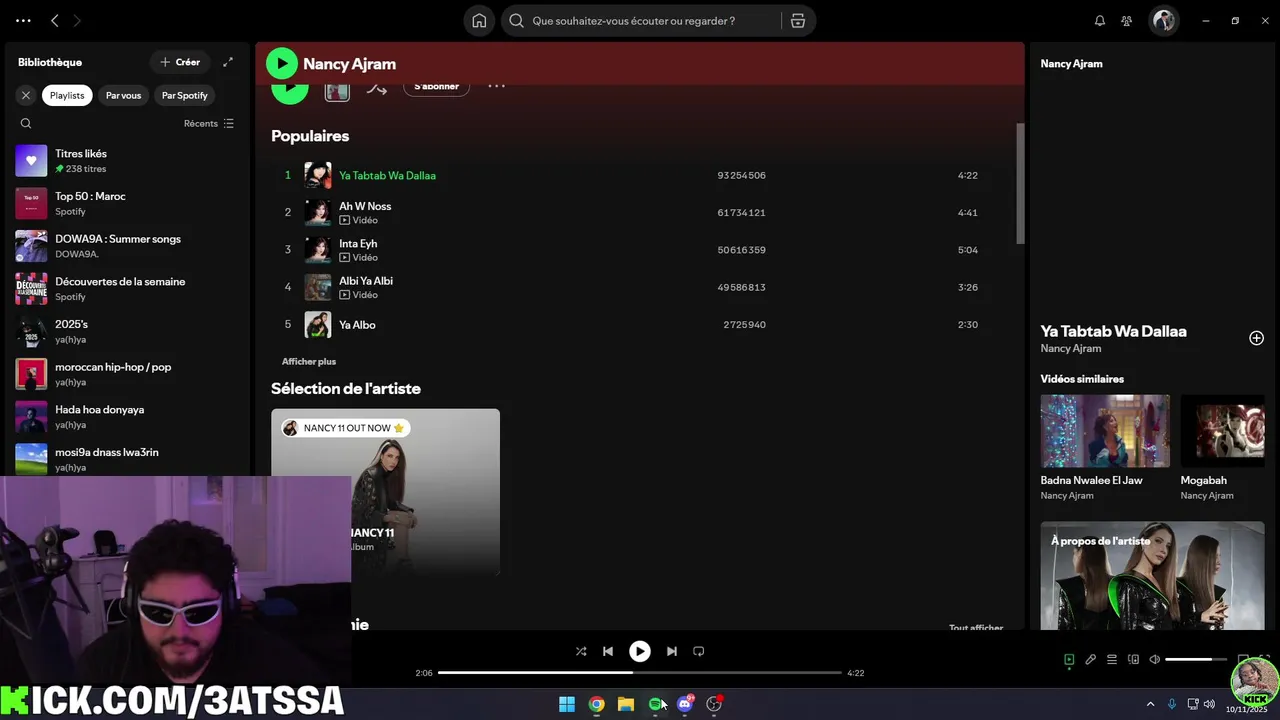This screenshot has width=1280, height=720.
Task: Open the Récents sort dropdown
Action: [209, 124]
